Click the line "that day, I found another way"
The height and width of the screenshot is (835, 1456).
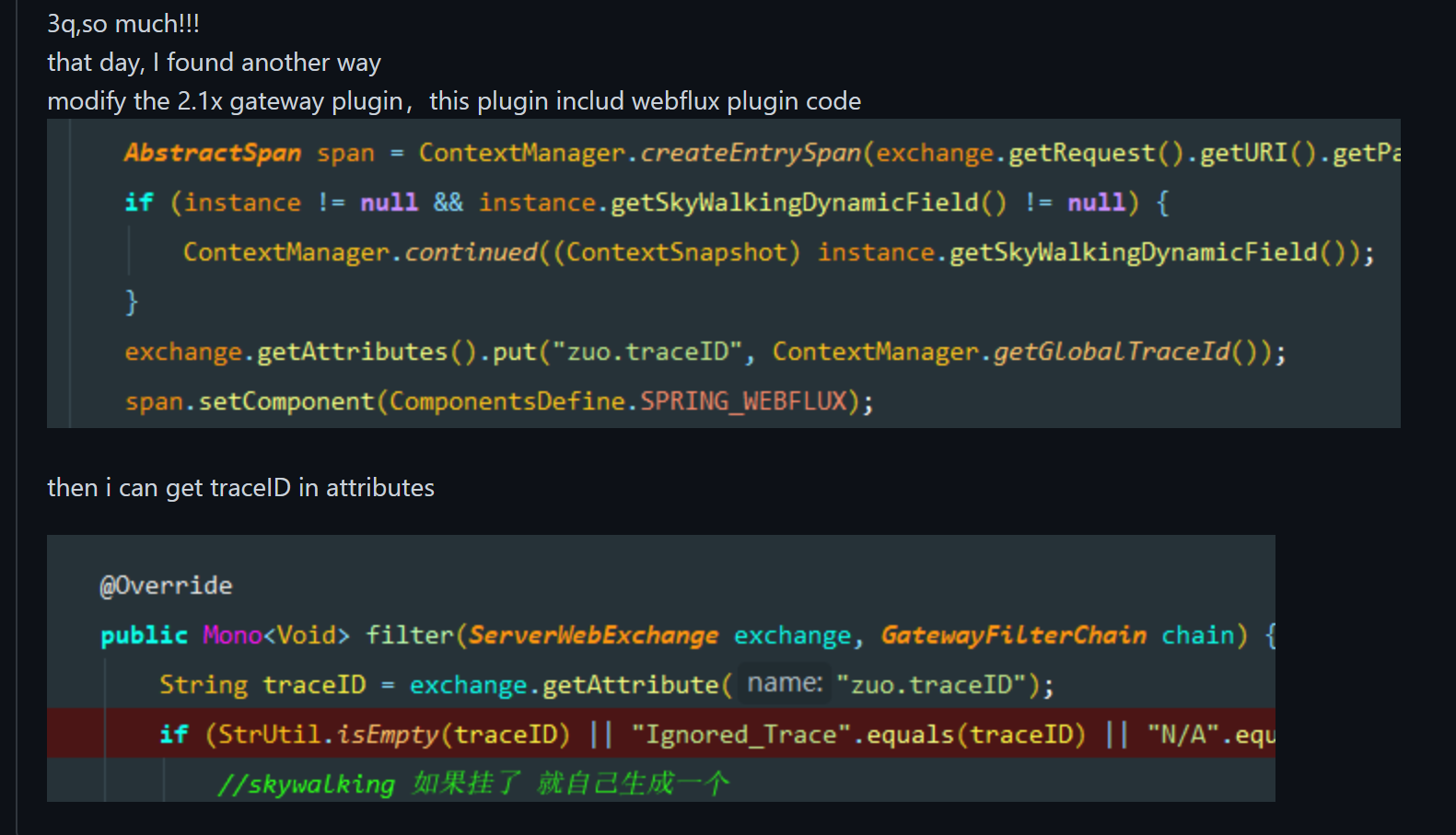click(x=214, y=63)
